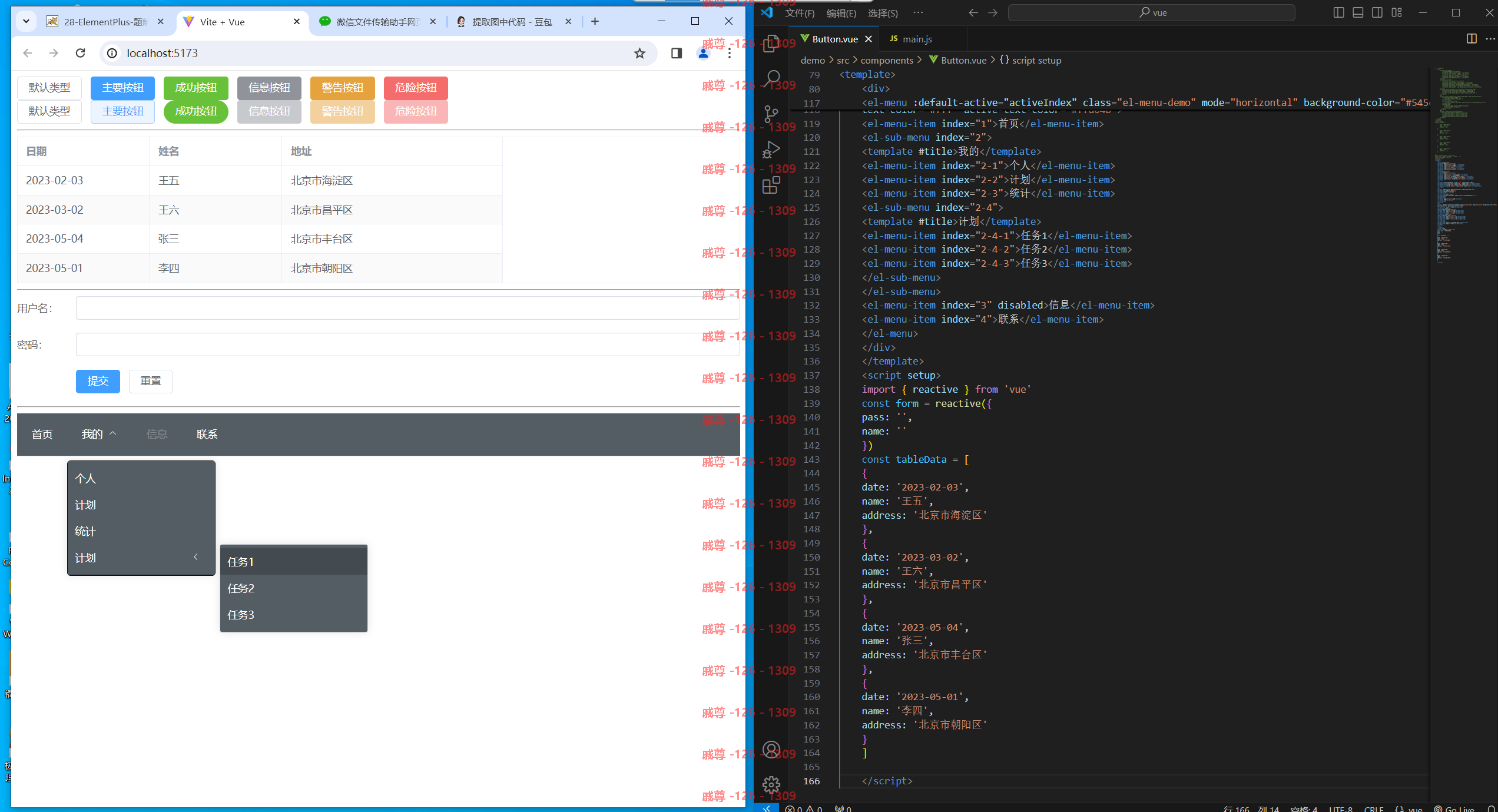Open the Manage gear menu in VS Code
The height and width of the screenshot is (812, 1498).
pyautogui.click(x=771, y=784)
